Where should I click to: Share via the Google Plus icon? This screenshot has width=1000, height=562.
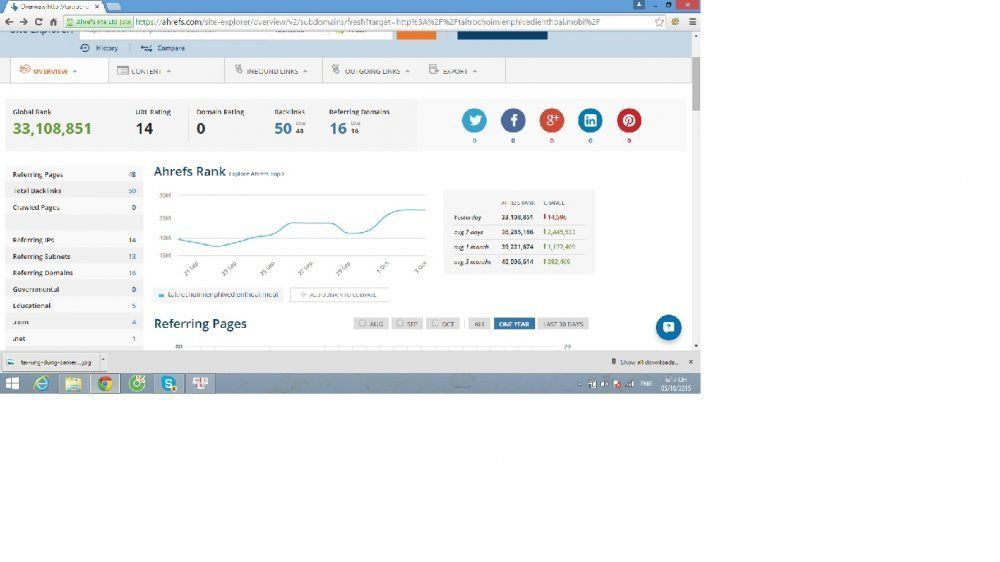click(552, 121)
